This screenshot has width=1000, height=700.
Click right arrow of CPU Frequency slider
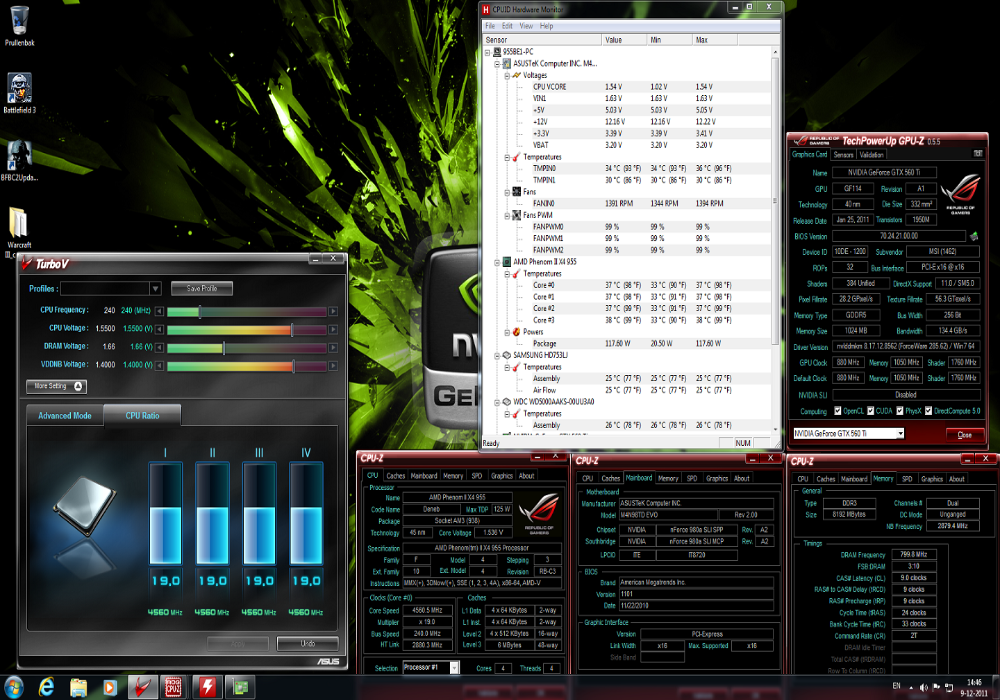click(333, 311)
